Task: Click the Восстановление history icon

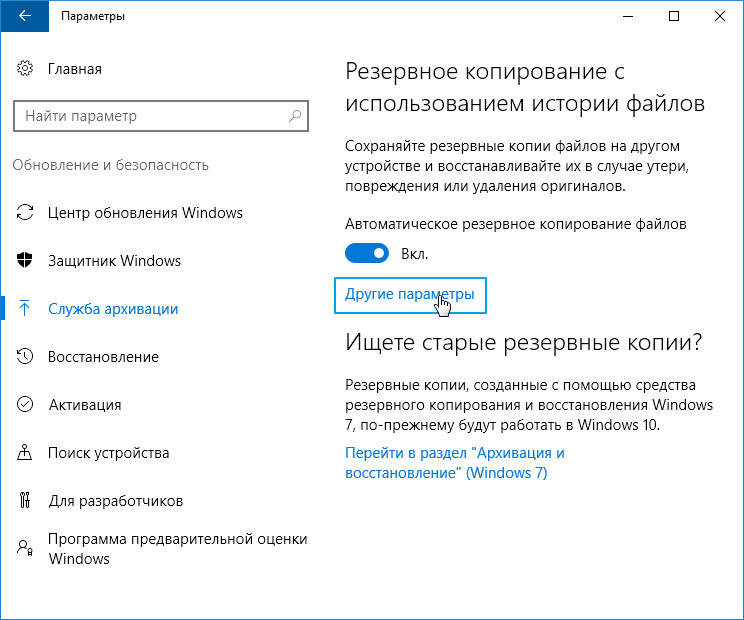Action: pos(25,357)
